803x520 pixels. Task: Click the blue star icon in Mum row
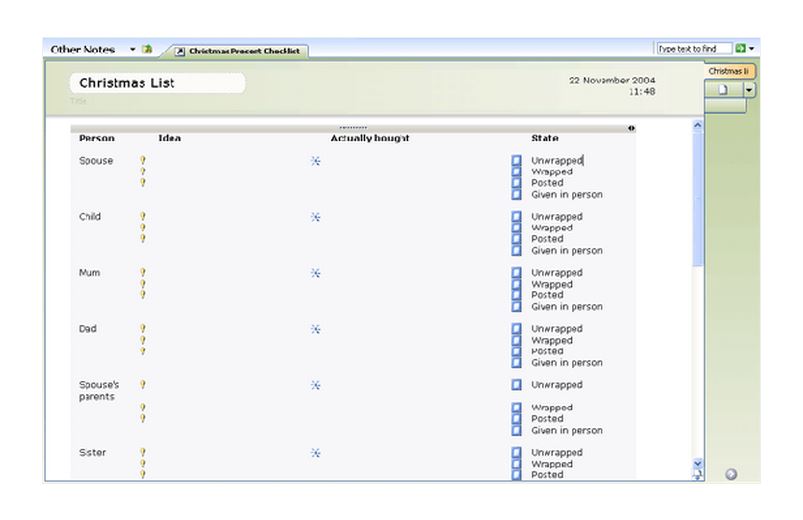pyautogui.click(x=315, y=273)
